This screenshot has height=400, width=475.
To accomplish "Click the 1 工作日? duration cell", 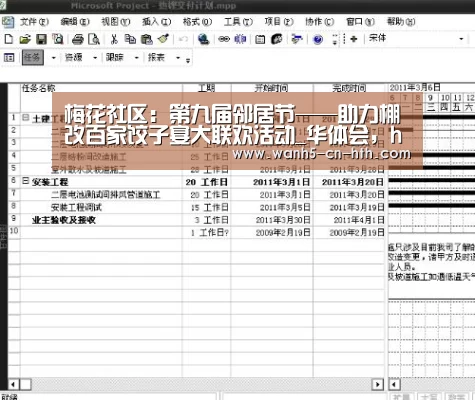I will (x=207, y=233).
